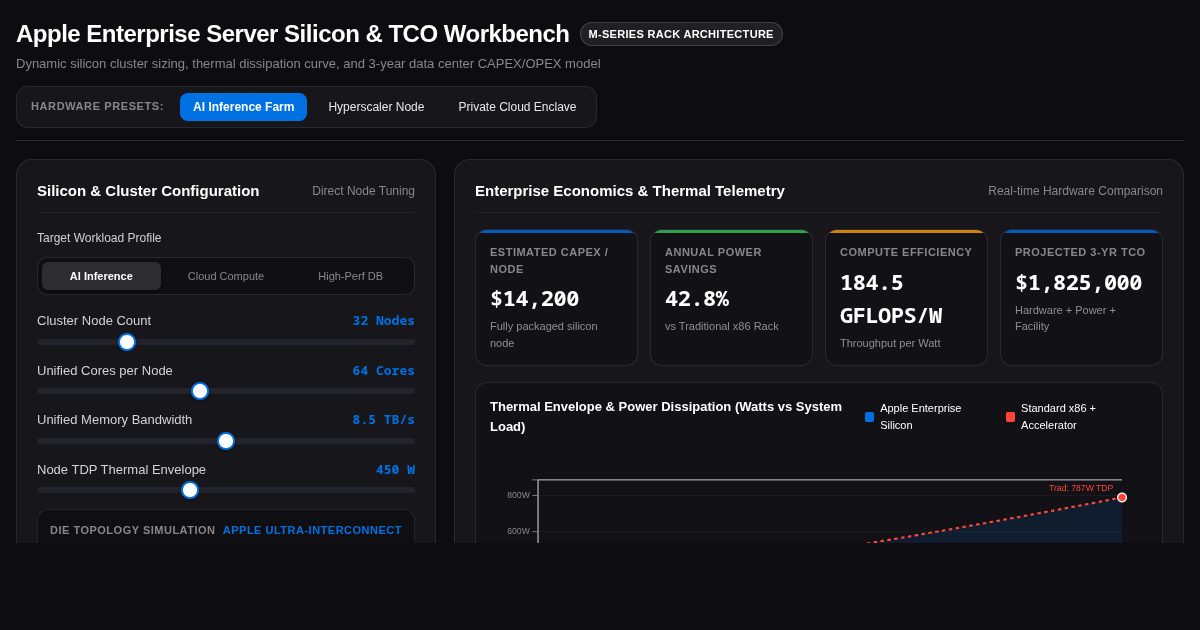This screenshot has width=1200, height=630.
Task: Click the "32 Nodes" value
Action: [x=383, y=321]
